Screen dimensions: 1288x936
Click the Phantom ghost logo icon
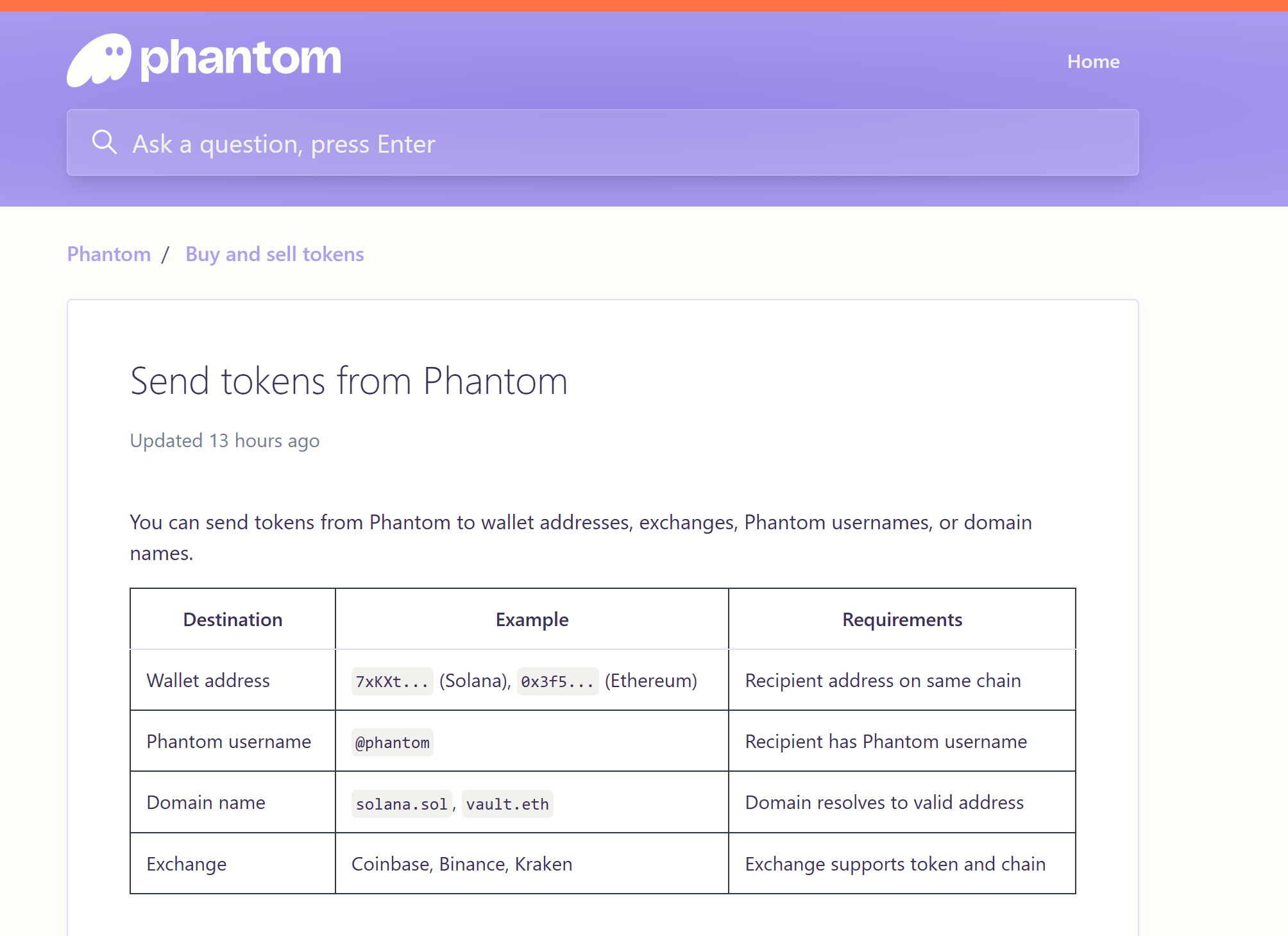click(99, 60)
